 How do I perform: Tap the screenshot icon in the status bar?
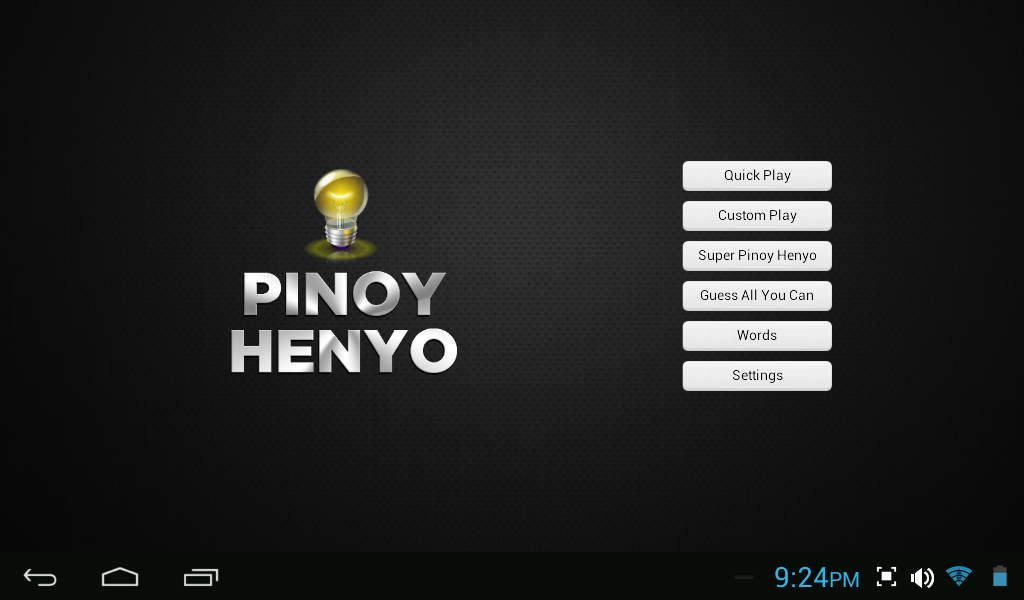(886, 577)
